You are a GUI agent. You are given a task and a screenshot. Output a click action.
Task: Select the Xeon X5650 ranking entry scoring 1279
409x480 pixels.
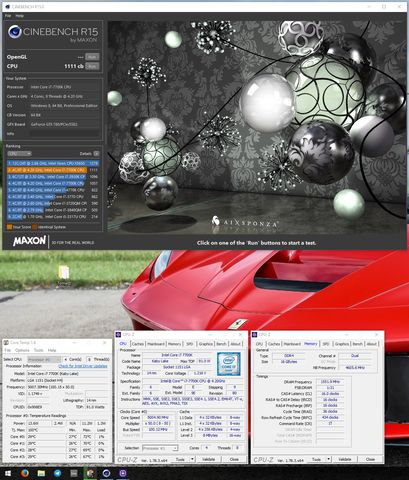pyautogui.click(x=53, y=163)
